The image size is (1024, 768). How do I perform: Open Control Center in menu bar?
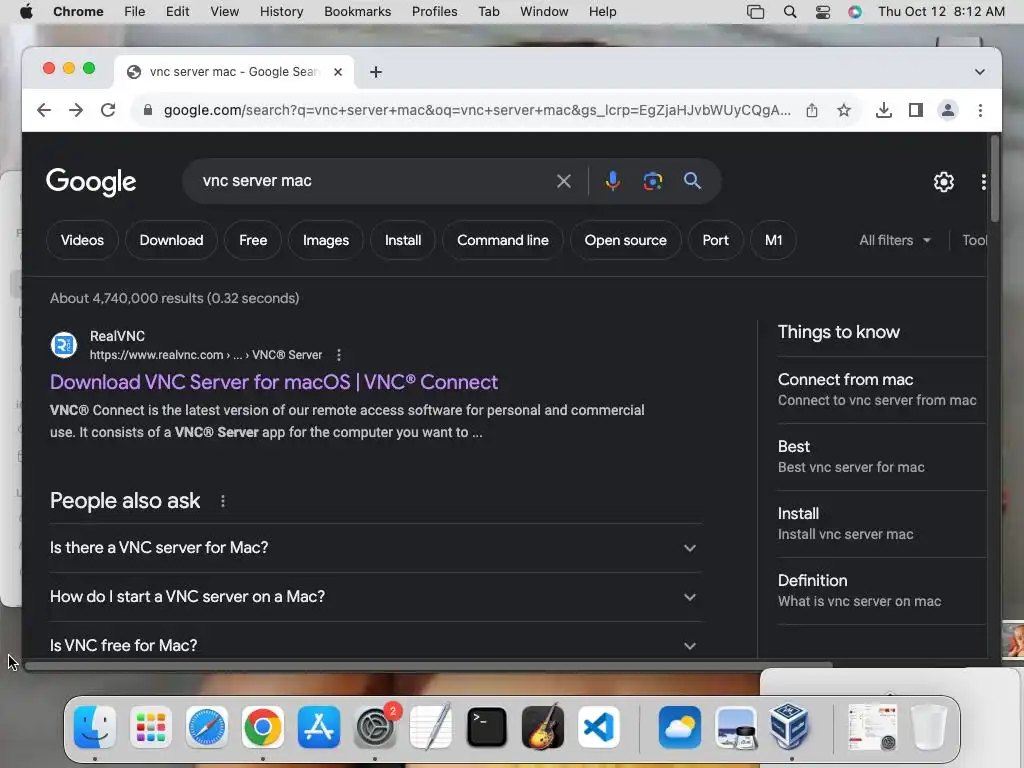click(823, 12)
